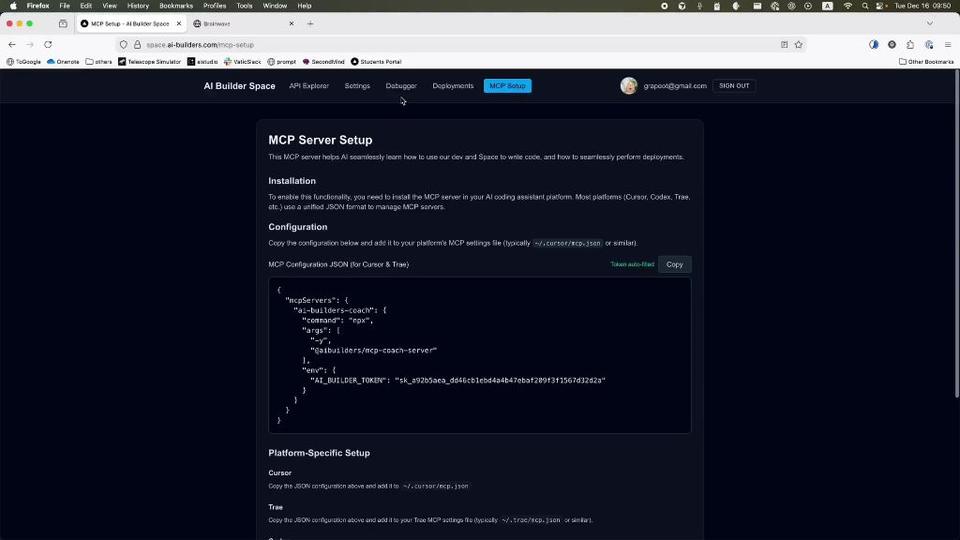Open the Onenote bookmark
Screen dimensions: 960x540
tap(63, 62)
